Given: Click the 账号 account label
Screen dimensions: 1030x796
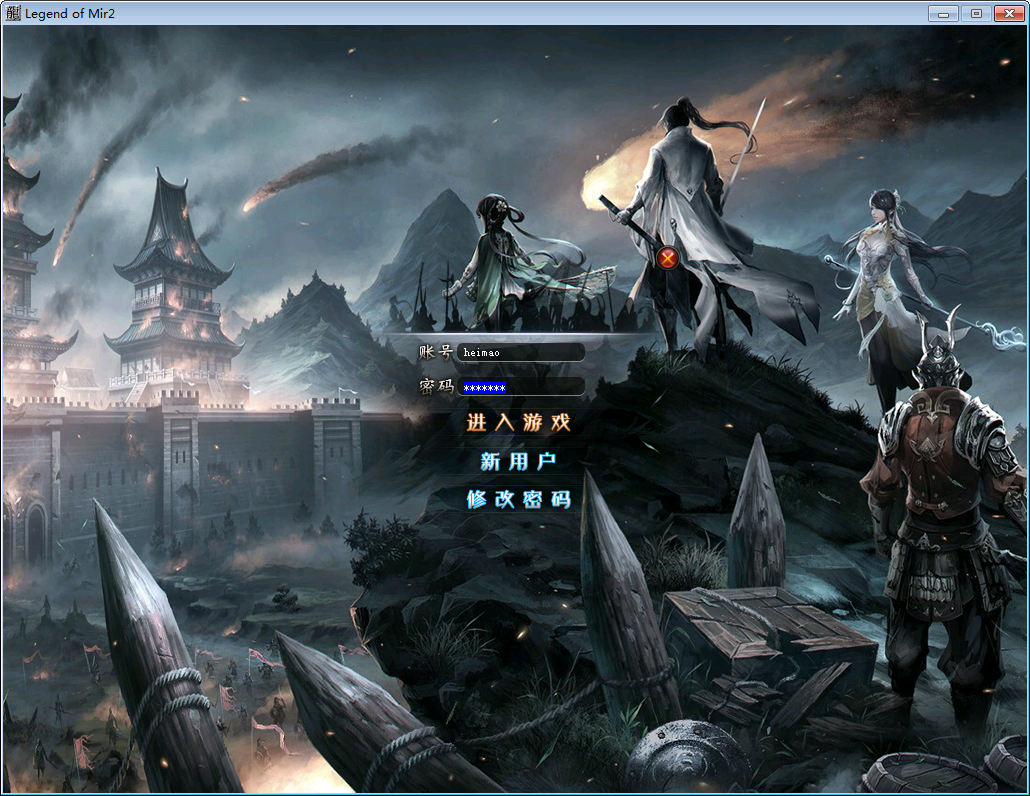Looking at the screenshot, I should click(435, 351).
